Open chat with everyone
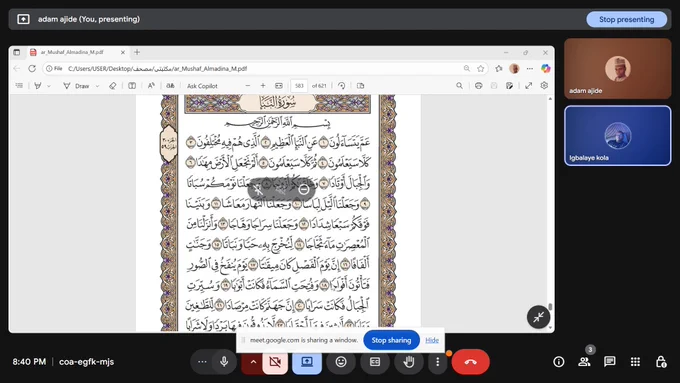 [x=610, y=361]
